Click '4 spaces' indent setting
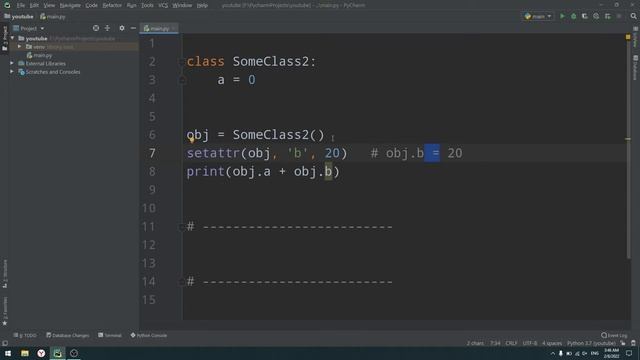Image resolution: width=640 pixels, height=360 pixels. pos(552,343)
